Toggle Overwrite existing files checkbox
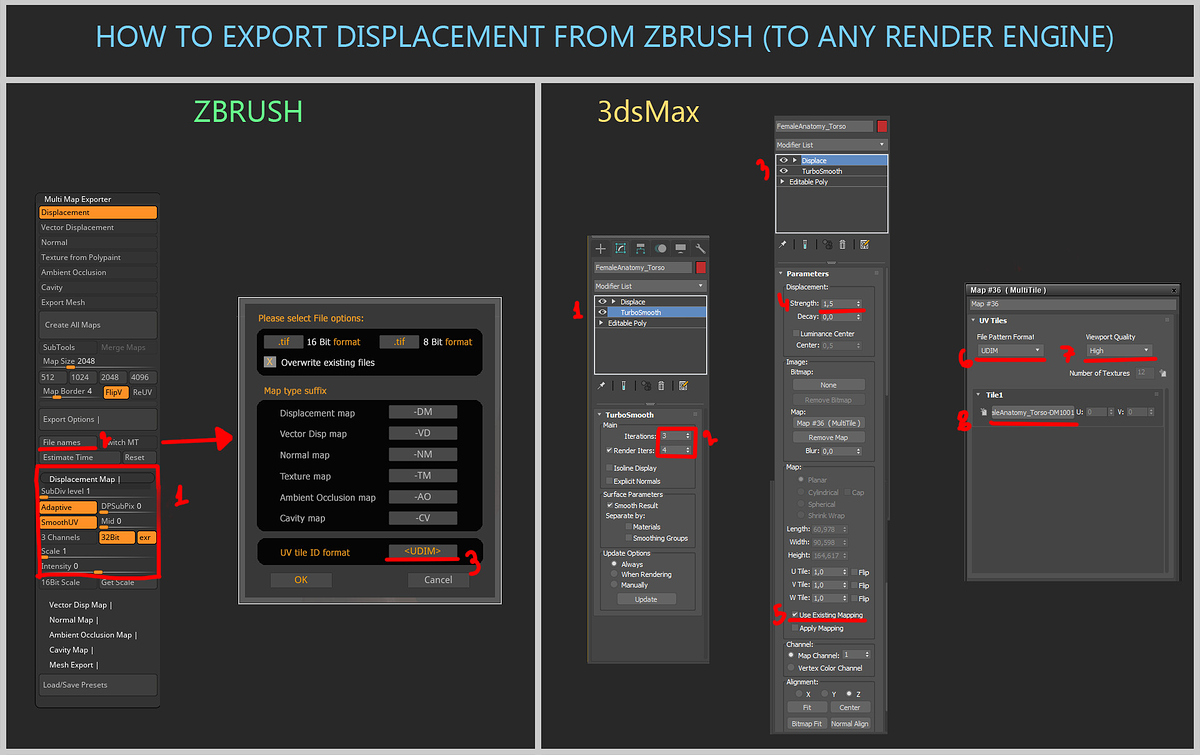The height and width of the screenshot is (755, 1200). (269, 362)
